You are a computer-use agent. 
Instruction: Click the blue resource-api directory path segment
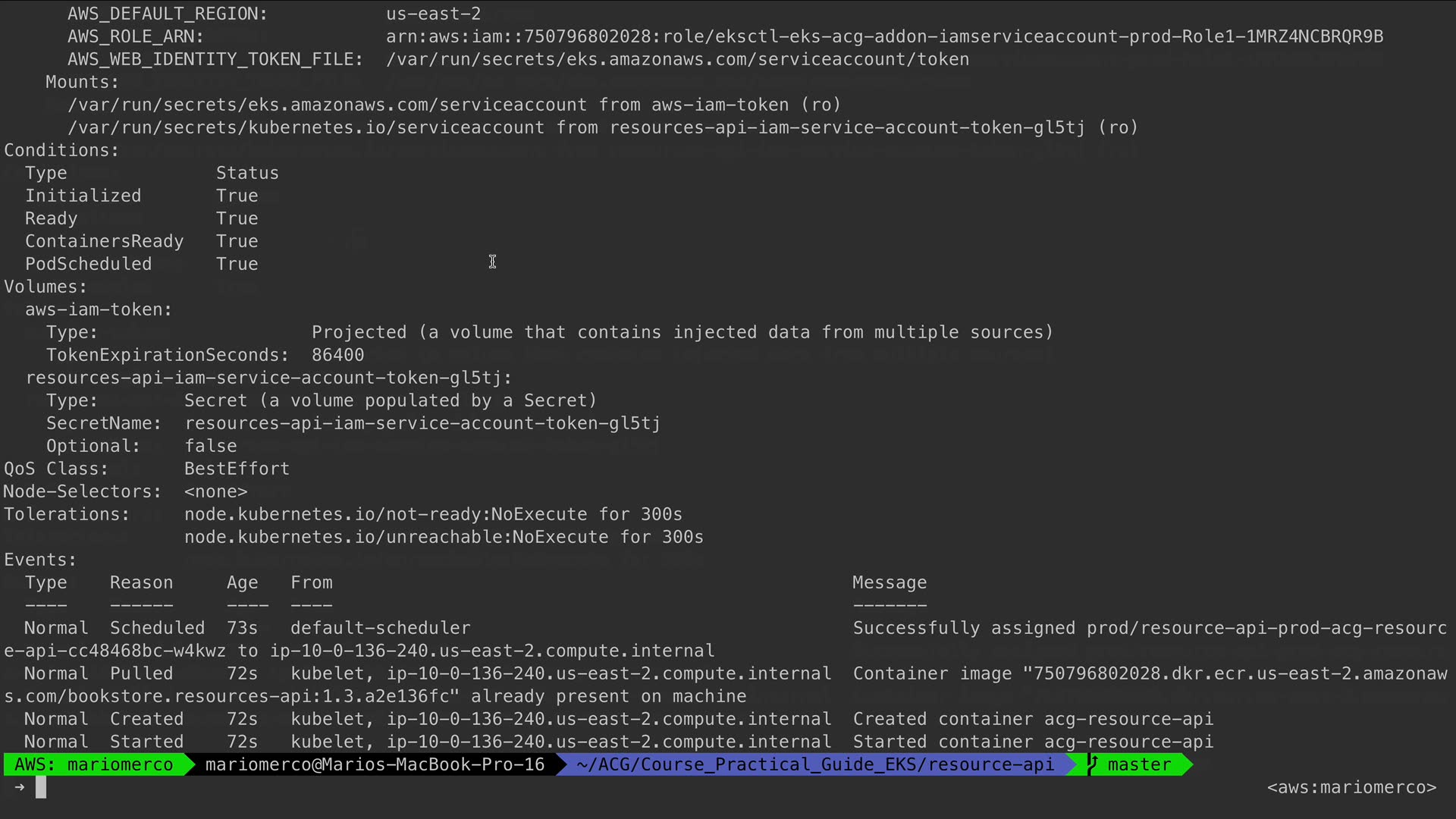click(814, 764)
